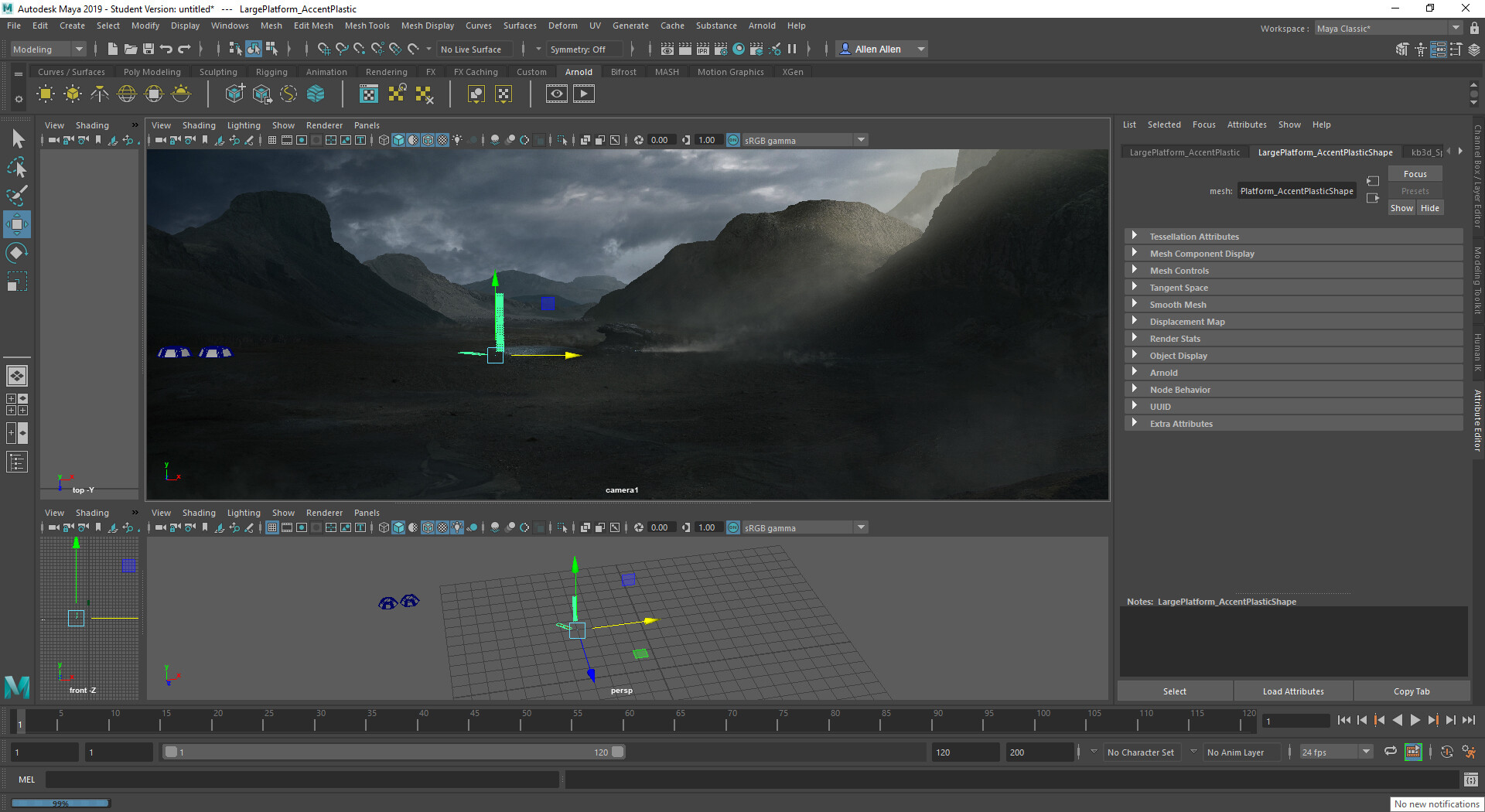Toggle select by object type
This screenshot has height=812, width=1485.
(x=254, y=49)
